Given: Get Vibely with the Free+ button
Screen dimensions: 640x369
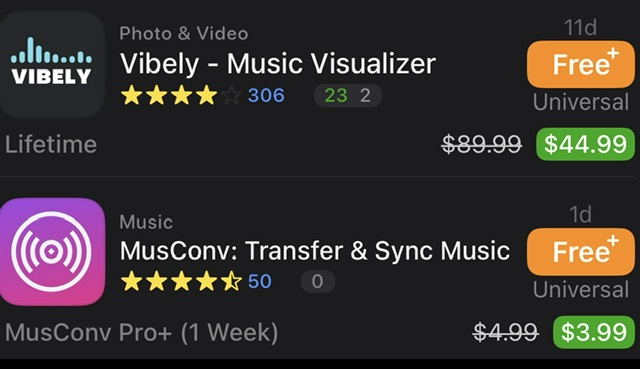Looking at the screenshot, I should click(581, 64).
